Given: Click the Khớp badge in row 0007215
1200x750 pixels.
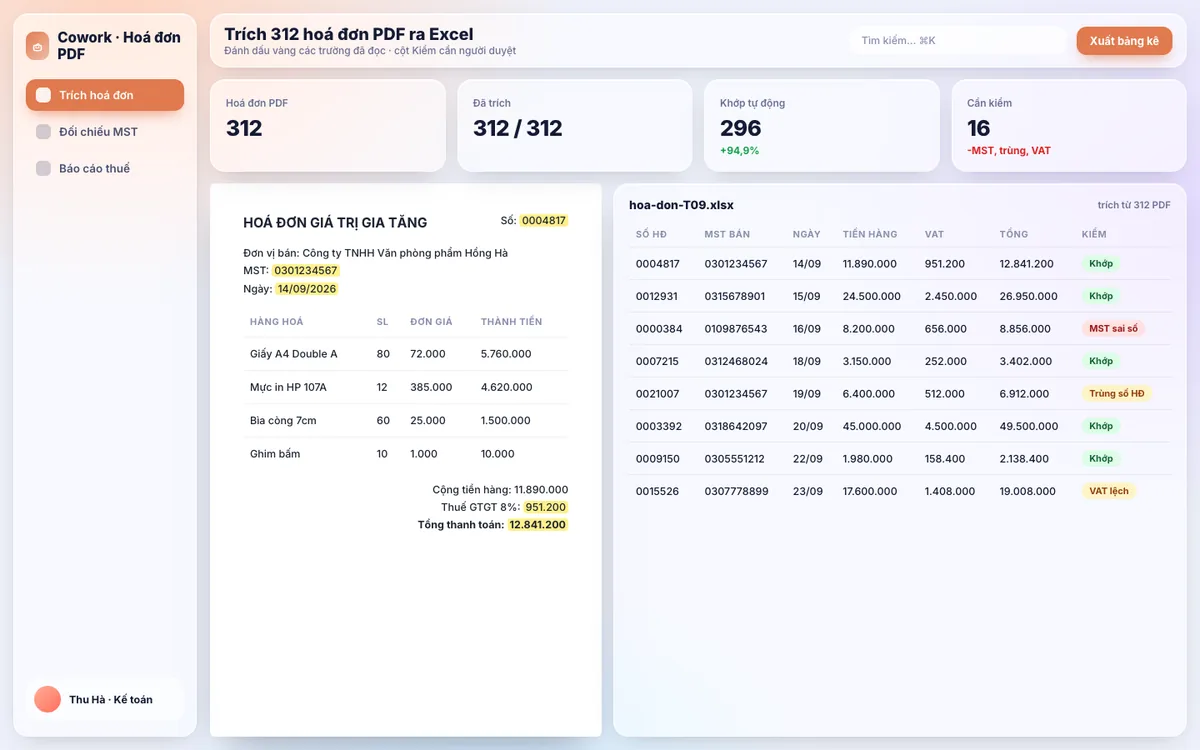Looking at the screenshot, I should tap(1101, 361).
